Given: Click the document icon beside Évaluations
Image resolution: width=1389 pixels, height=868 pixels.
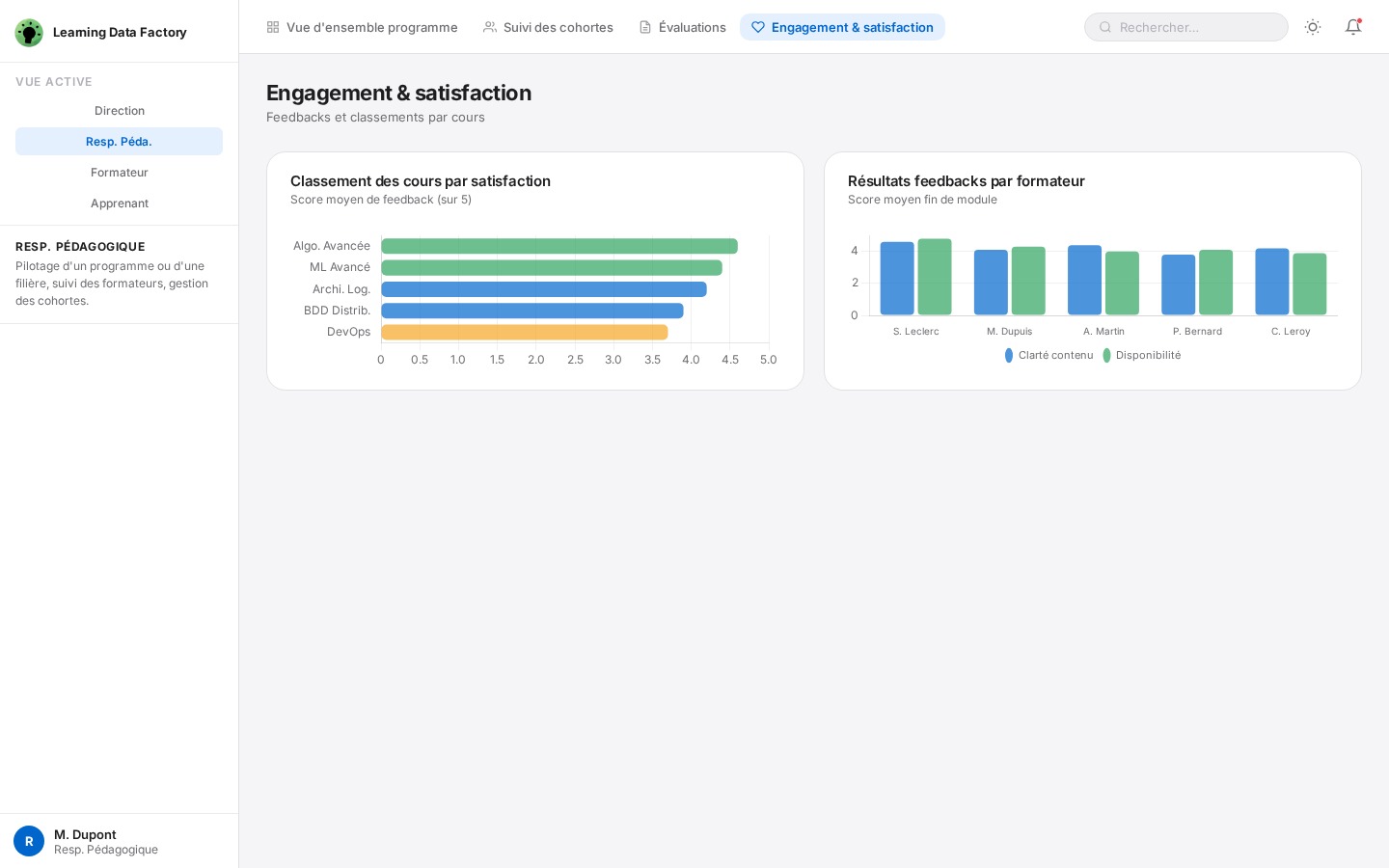Looking at the screenshot, I should (x=645, y=27).
